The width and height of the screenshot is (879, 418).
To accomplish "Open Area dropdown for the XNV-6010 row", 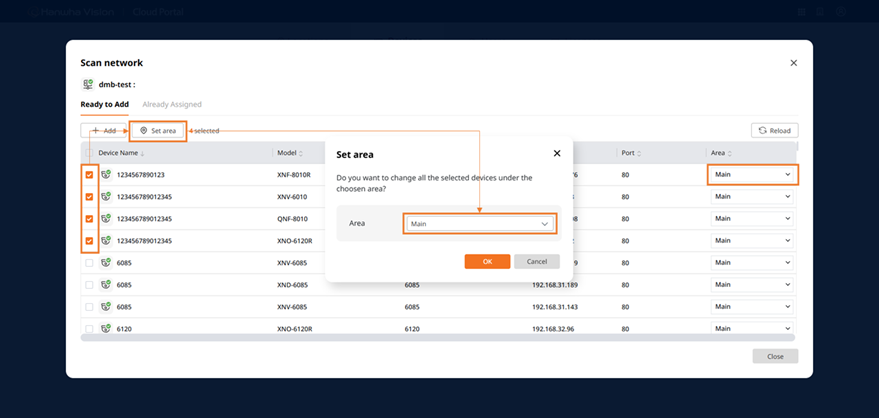I will (x=752, y=197).
